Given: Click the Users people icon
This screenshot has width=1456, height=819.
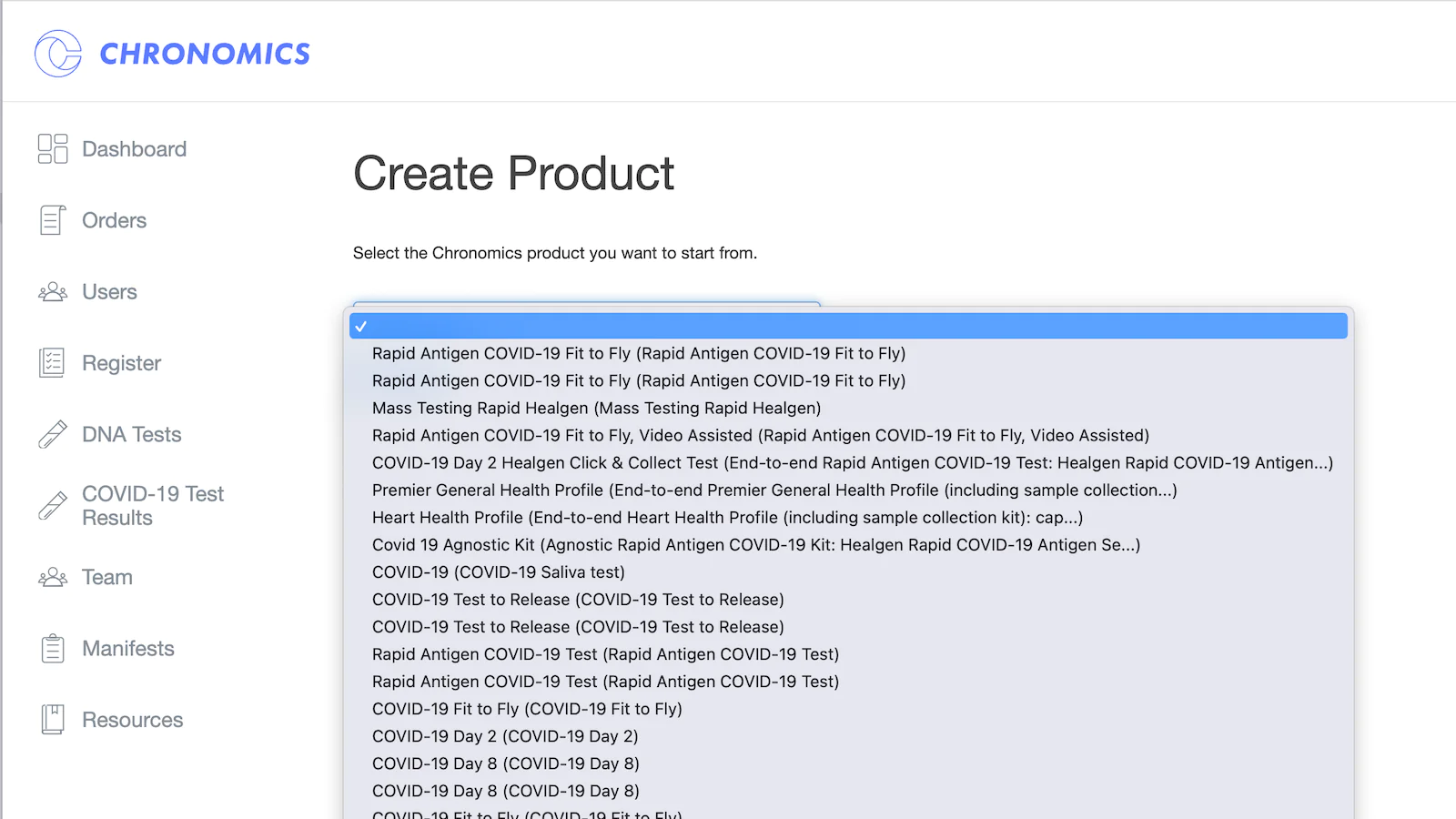Looking at the screenshot, I should coord(53,292).
